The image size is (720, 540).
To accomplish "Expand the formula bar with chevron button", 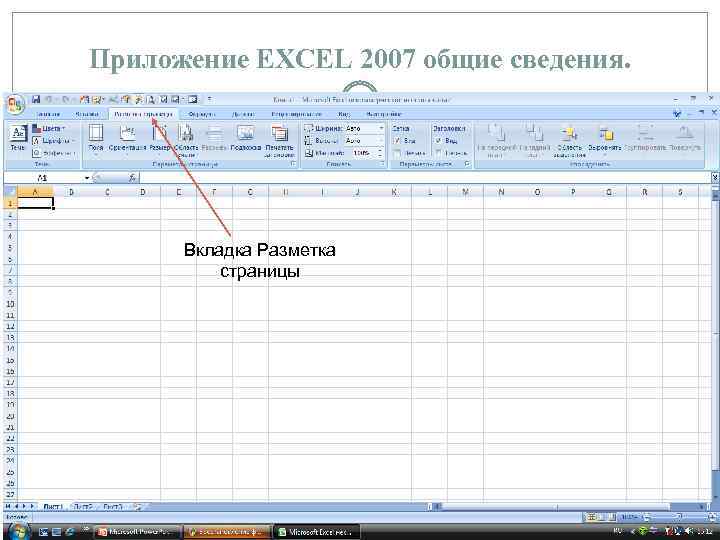I will point(715,177).
